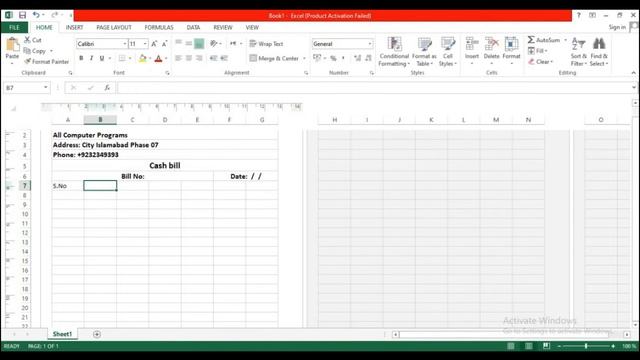Screen dimensions: 640x360
Task: Select the Cash bill heading cell
Action: [x=165, y=165]
